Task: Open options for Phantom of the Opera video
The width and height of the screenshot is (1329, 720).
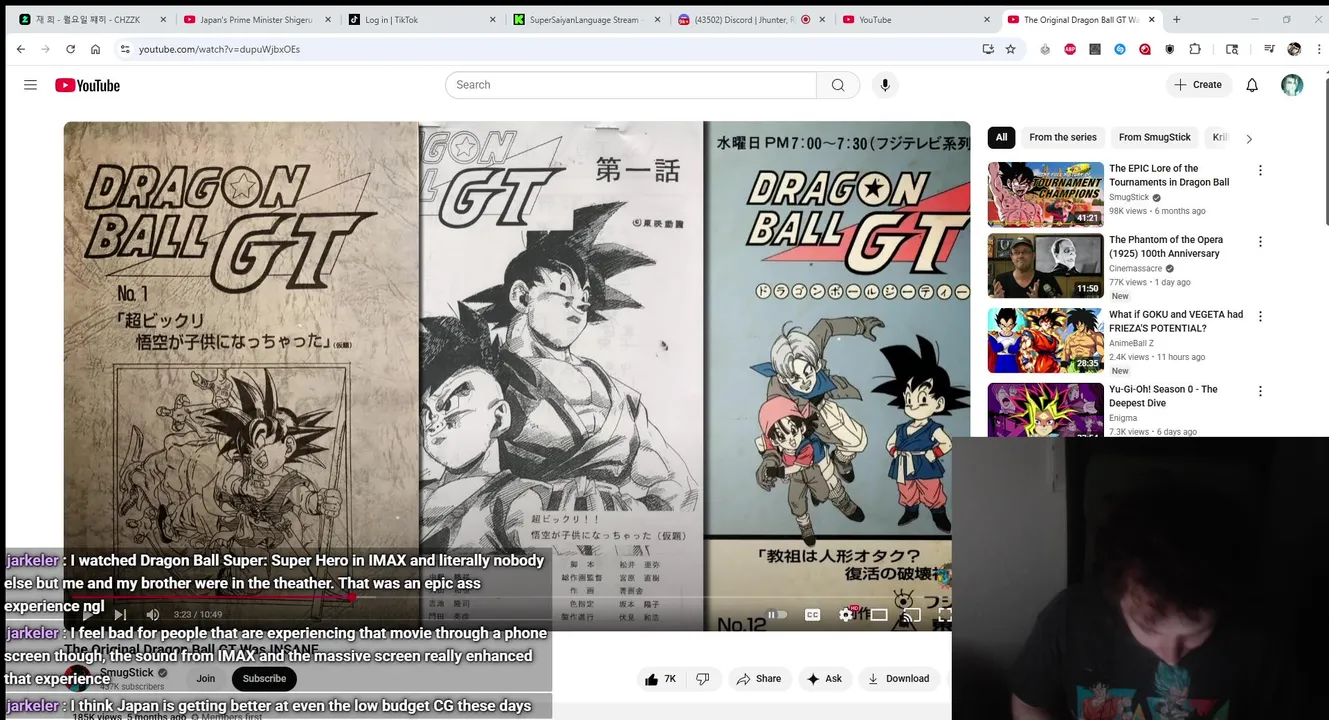Action: point(1260,242)
